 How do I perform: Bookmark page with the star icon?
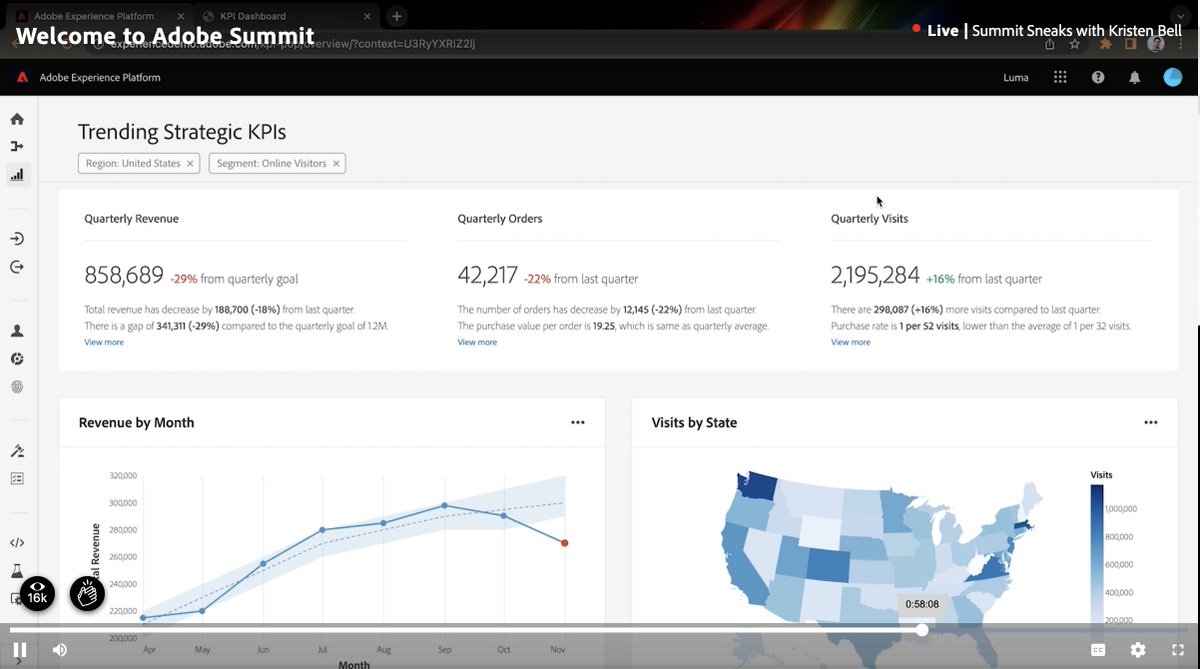1075,44
